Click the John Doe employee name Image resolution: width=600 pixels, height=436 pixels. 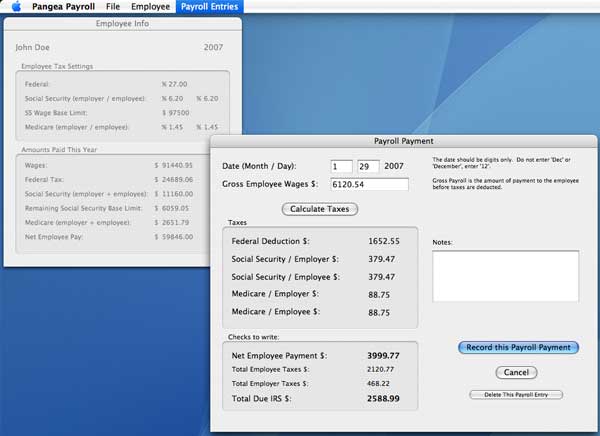(36, 46)
